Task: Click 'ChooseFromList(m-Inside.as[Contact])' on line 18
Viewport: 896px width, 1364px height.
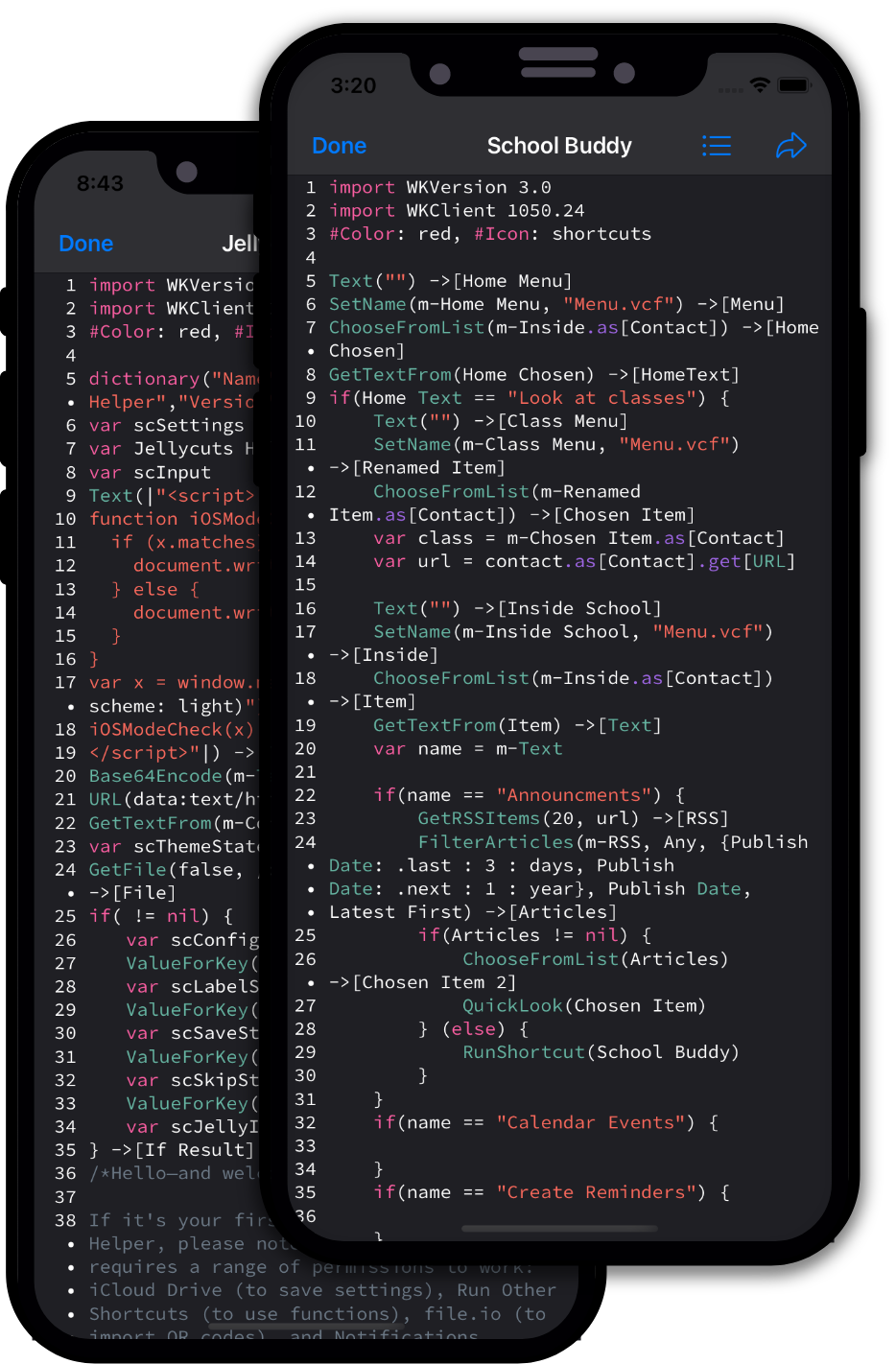Action: click(x=573, y=678)
